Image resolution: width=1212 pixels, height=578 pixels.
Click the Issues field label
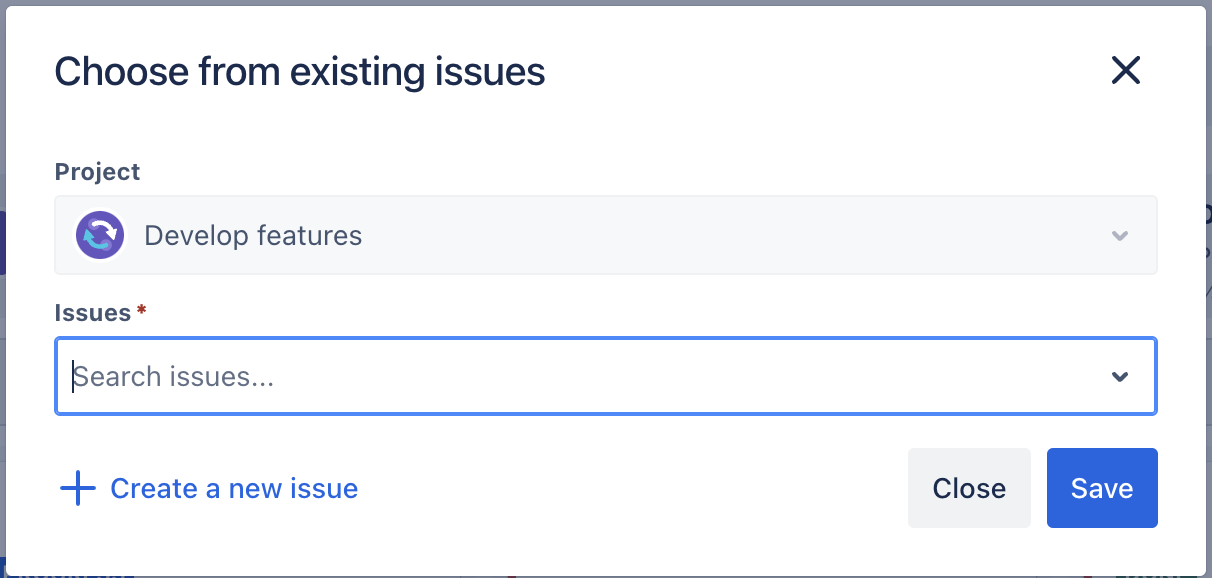[93, 313]
